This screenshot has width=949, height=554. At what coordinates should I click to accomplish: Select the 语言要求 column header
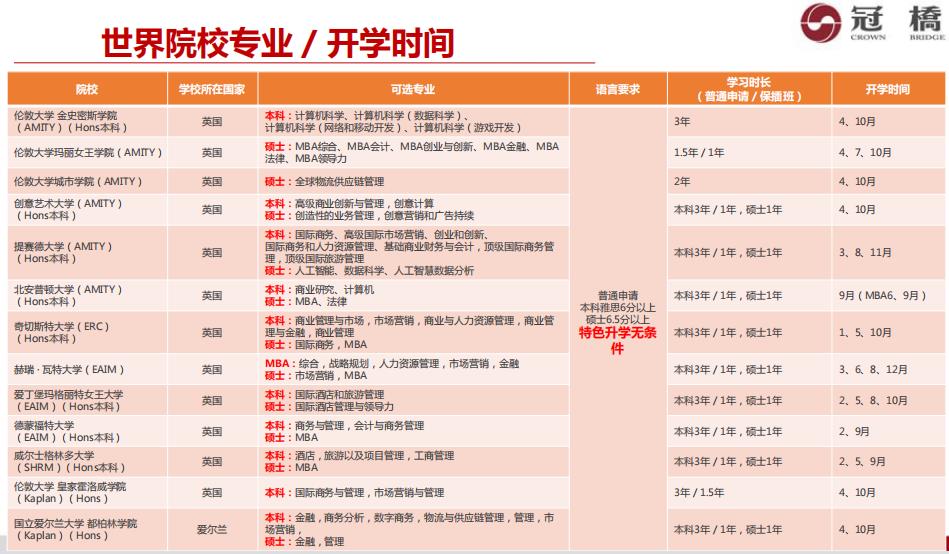coord(618,89)
